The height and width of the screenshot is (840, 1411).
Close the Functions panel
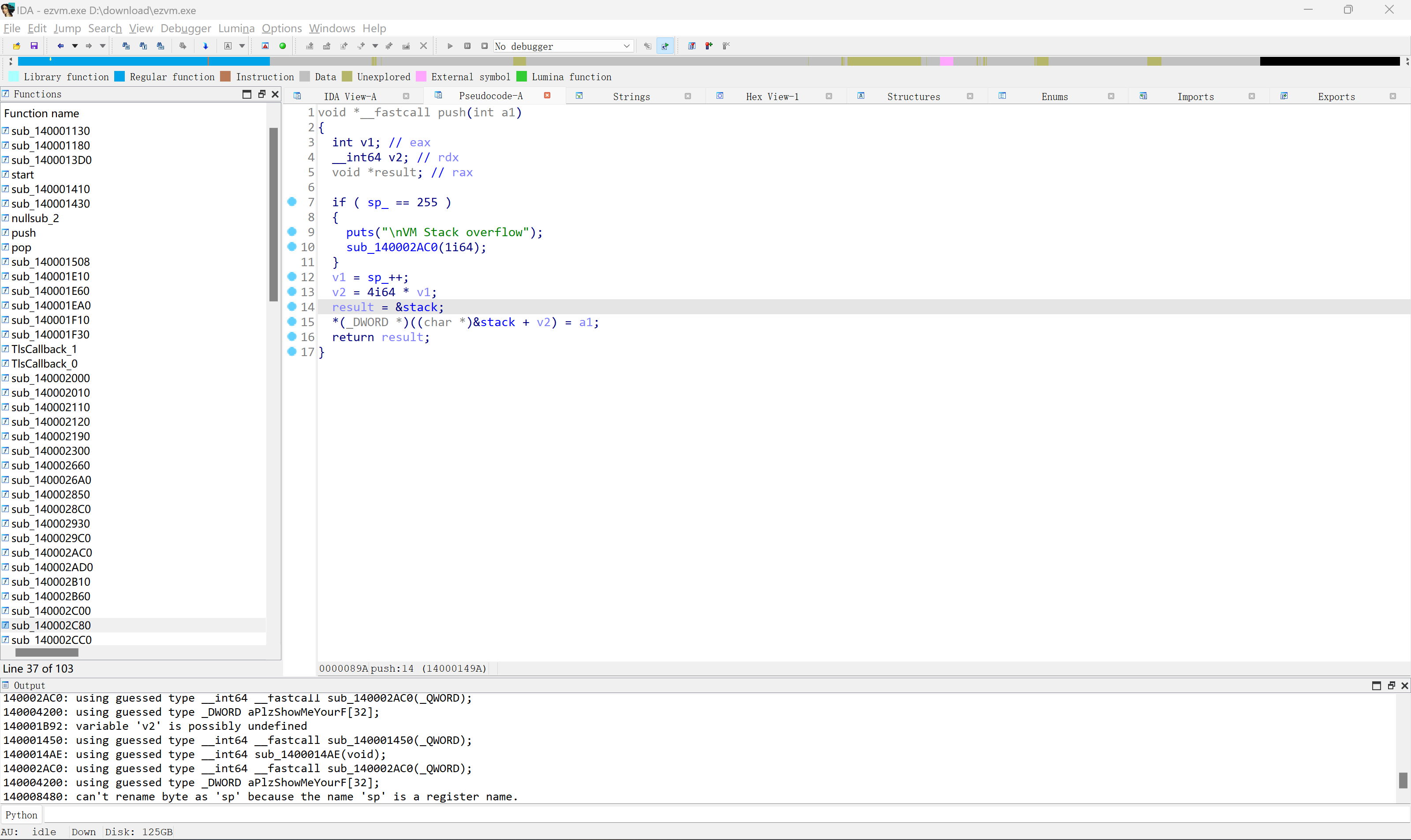pos(275,94)
